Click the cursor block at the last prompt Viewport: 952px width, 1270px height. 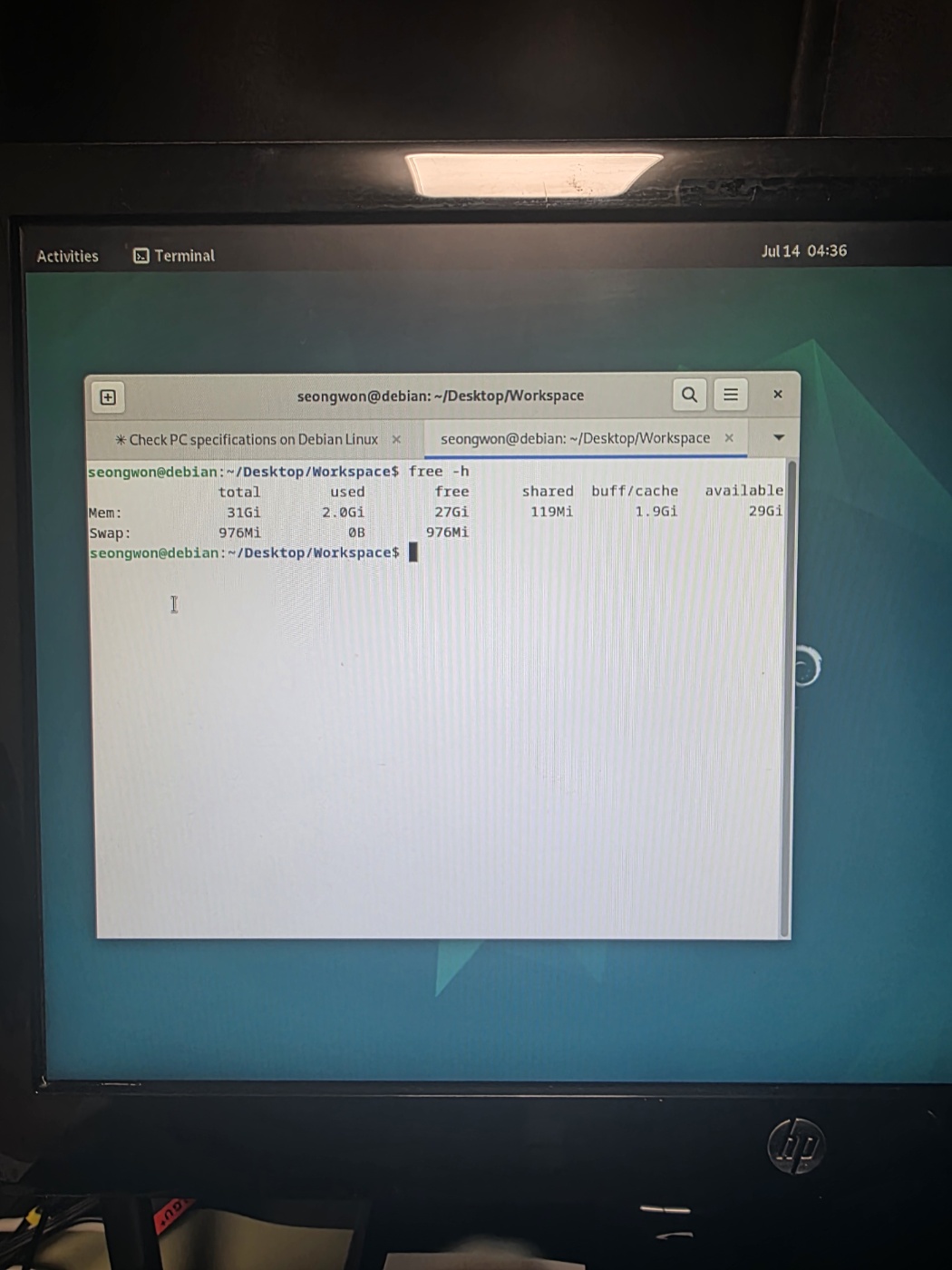[413, 552]
